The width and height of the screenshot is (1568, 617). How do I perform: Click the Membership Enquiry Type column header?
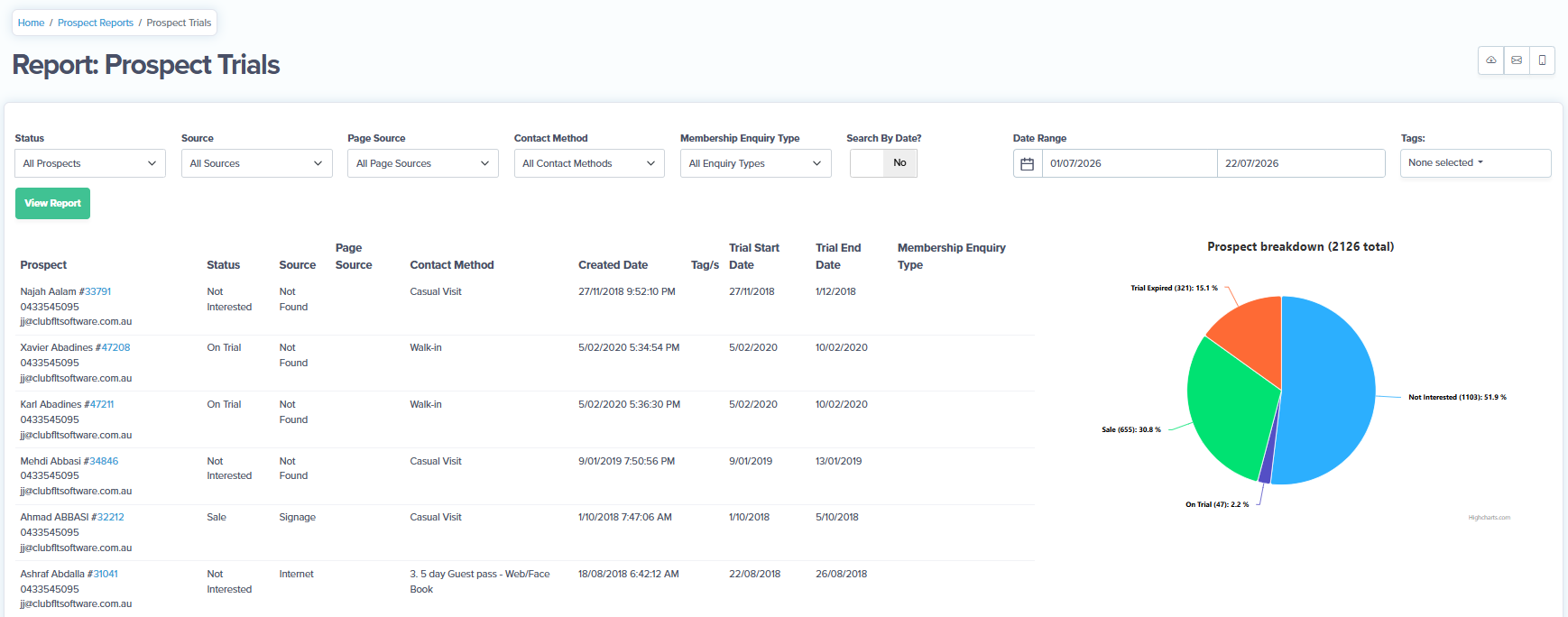[952, 256]
